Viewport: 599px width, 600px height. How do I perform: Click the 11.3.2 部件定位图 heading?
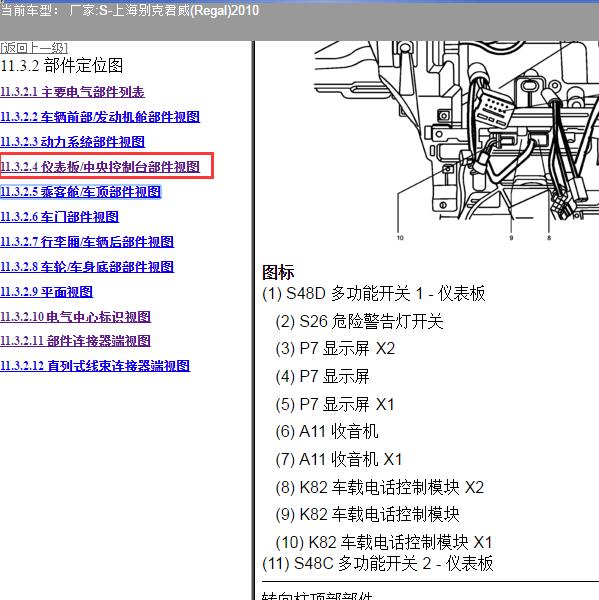62,65
